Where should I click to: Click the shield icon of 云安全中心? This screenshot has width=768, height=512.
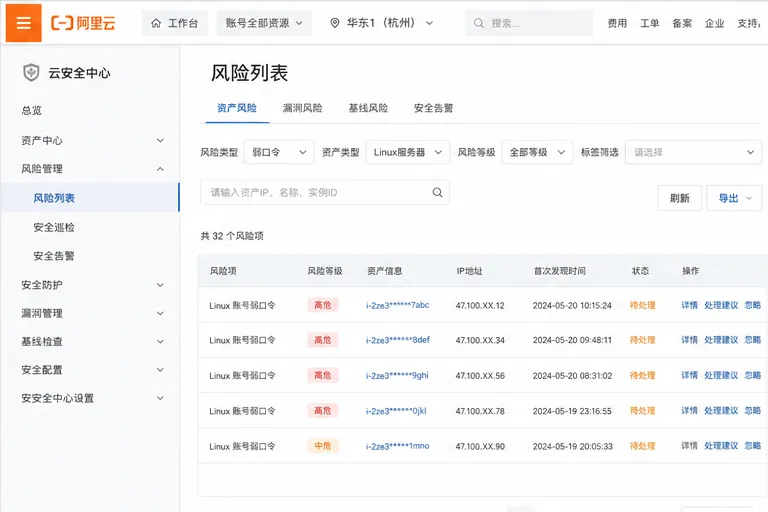coord(31,73)
